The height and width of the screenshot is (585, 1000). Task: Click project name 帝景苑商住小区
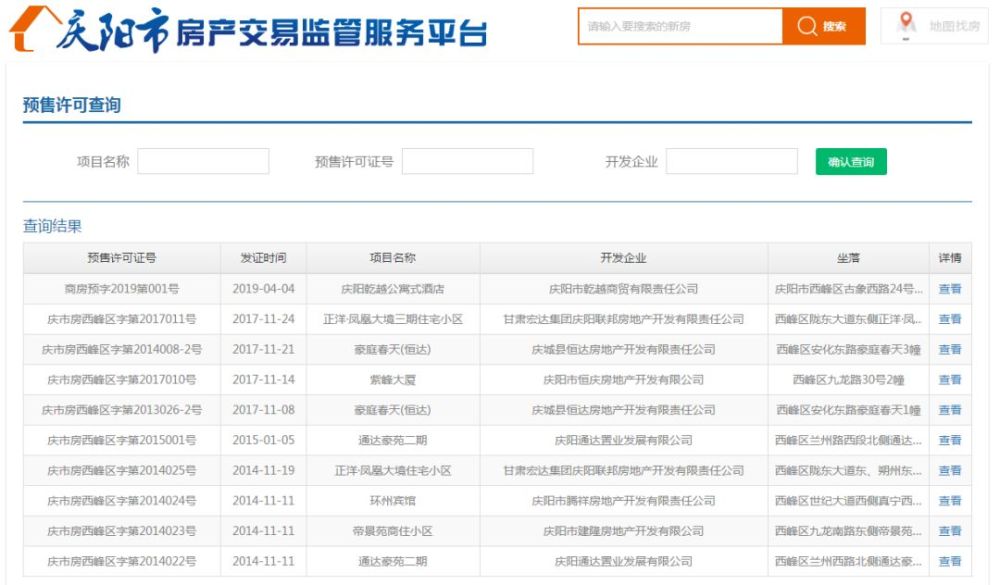(x=393, y=531)
